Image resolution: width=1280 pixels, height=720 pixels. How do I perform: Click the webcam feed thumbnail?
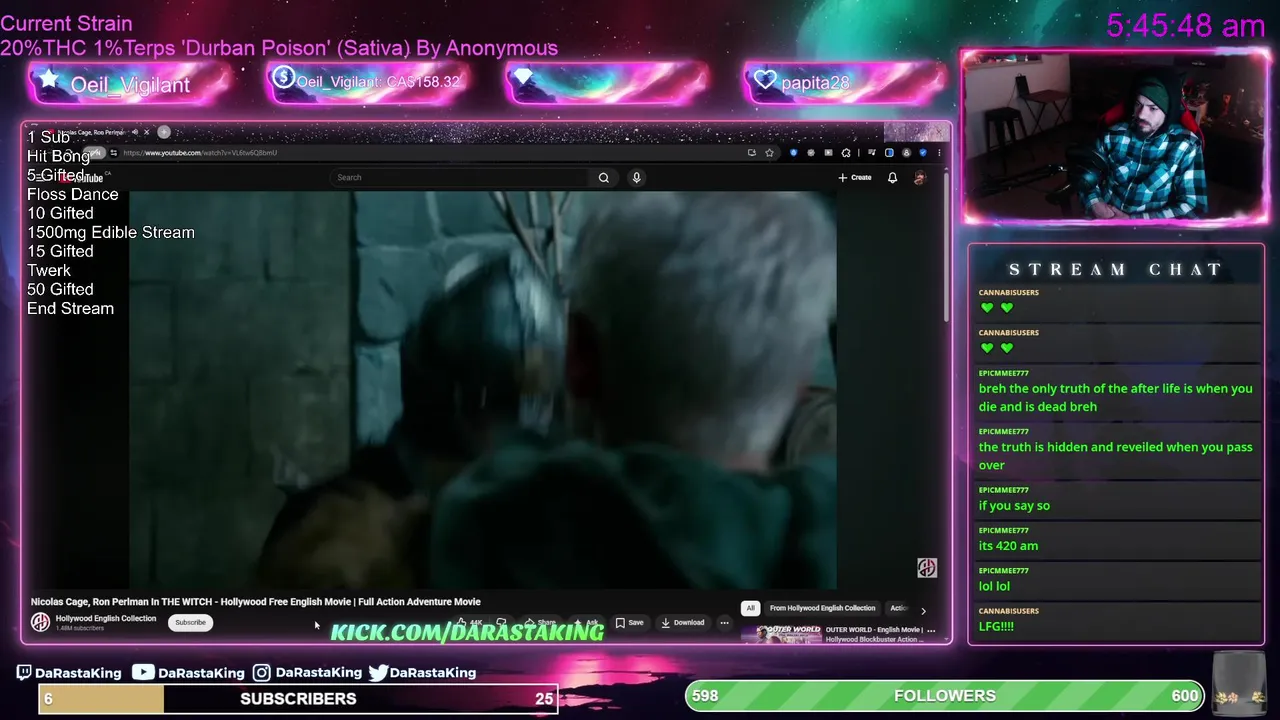(x=1114, y=137)
